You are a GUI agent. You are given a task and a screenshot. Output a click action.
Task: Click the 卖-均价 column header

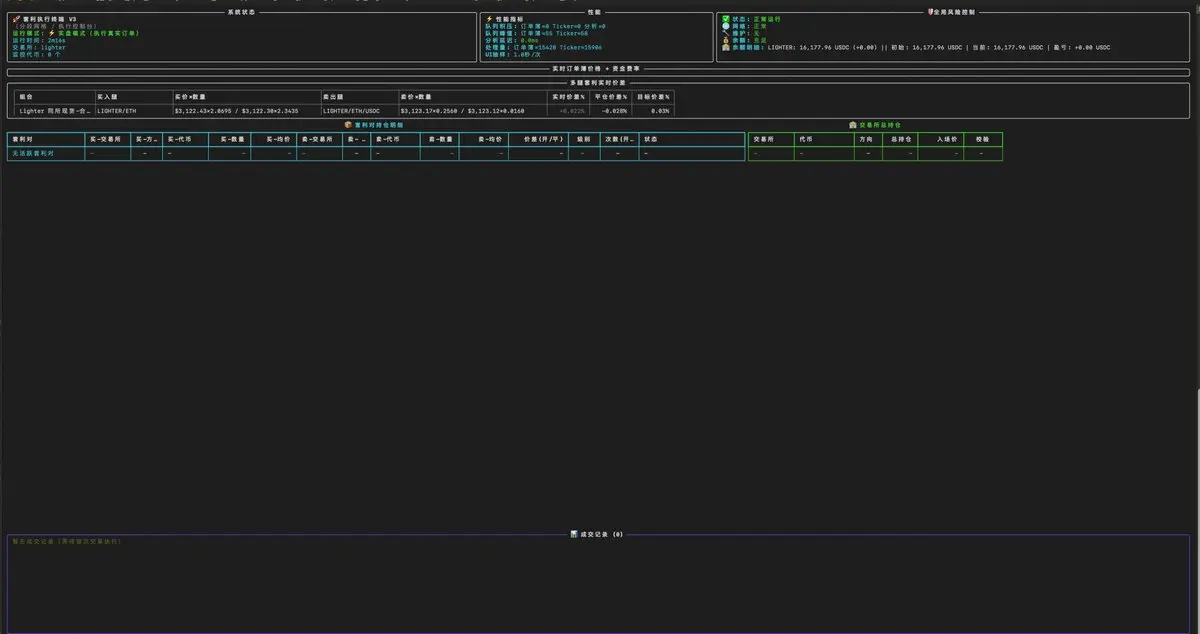(490, 139)
